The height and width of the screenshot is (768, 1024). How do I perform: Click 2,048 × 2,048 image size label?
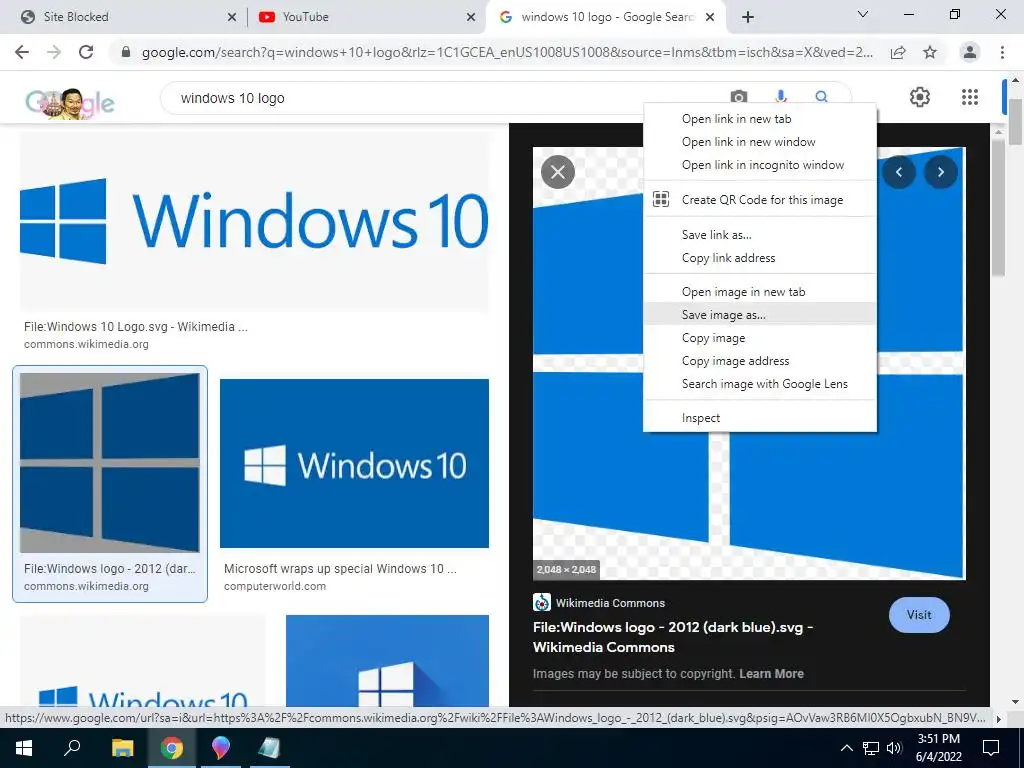(x=566, y=569)
